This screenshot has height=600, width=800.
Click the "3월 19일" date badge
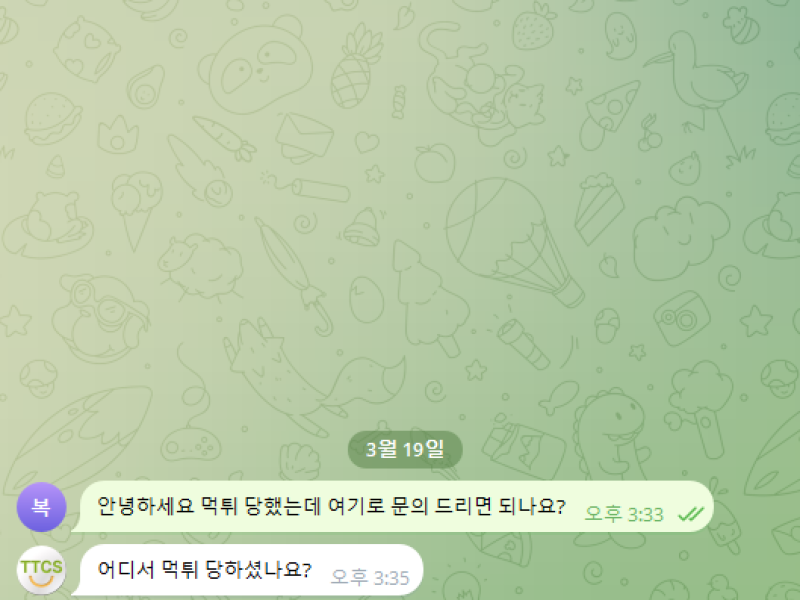[x=405, y=449]
